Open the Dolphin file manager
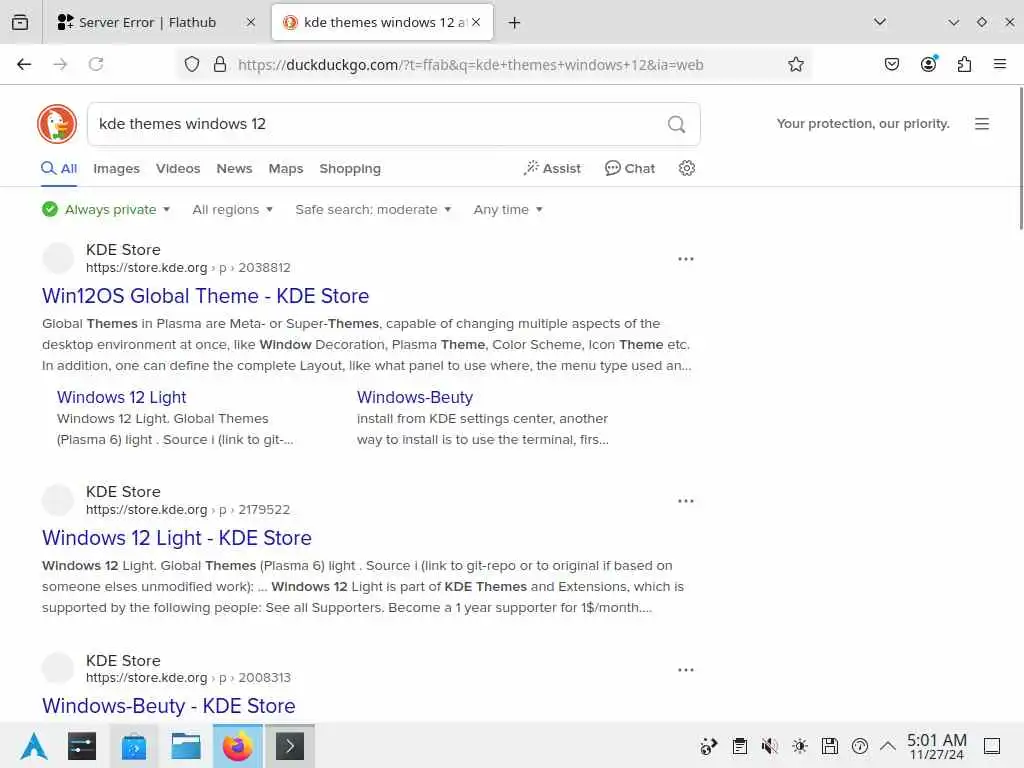This screenshot has height=768, width=1024. point(185,746)
